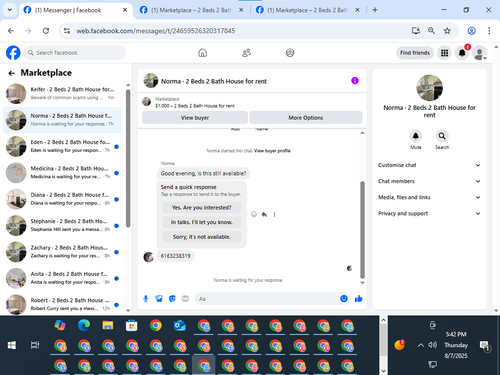Open File Explorer from the taskbar

(108, 325)
